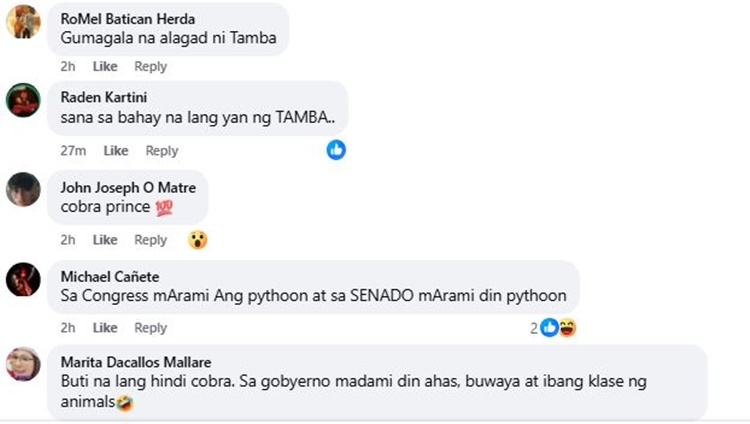Reply to John Joseph O Matre's comment

[x=151, y=240]
